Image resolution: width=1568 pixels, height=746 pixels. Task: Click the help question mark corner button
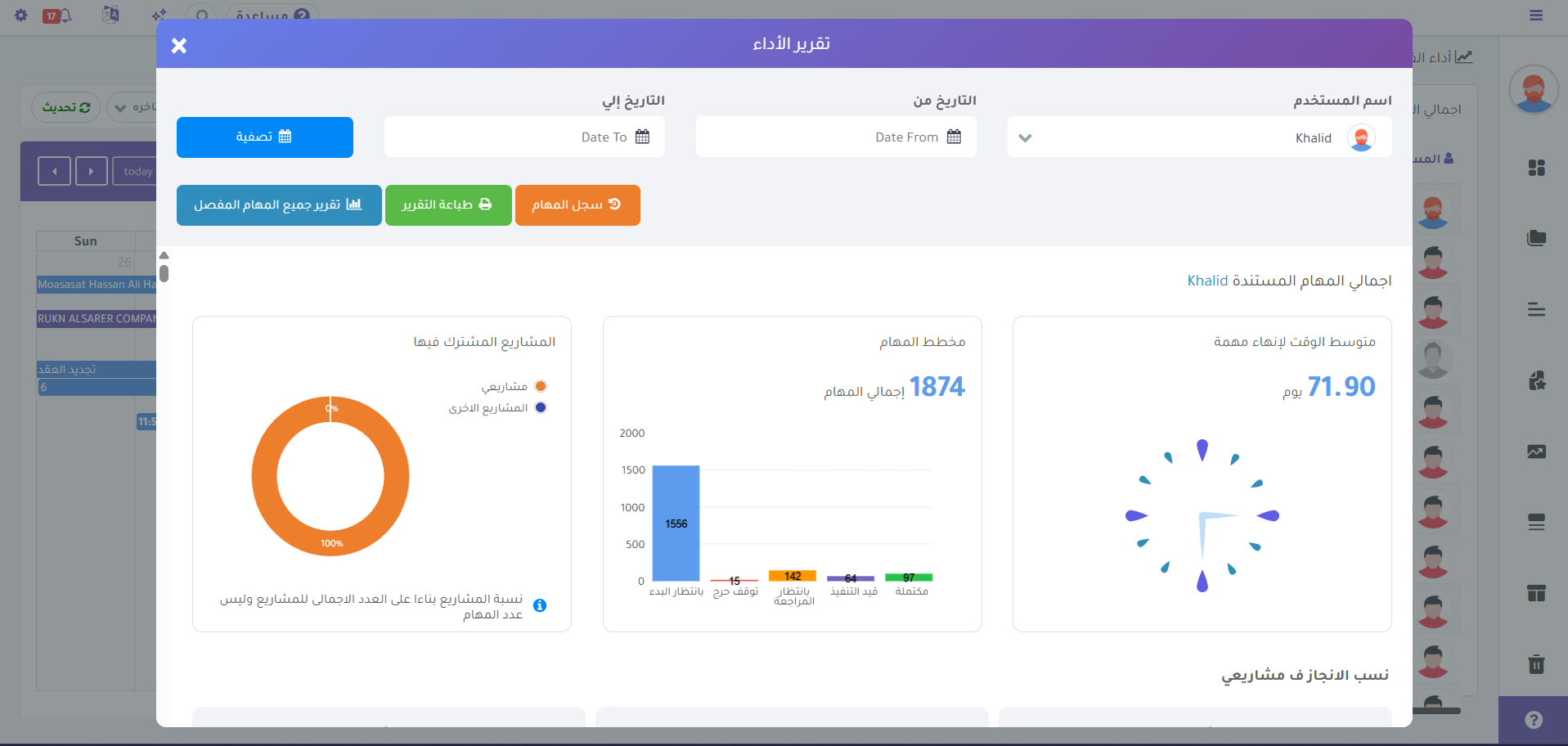coord(1534,720)
